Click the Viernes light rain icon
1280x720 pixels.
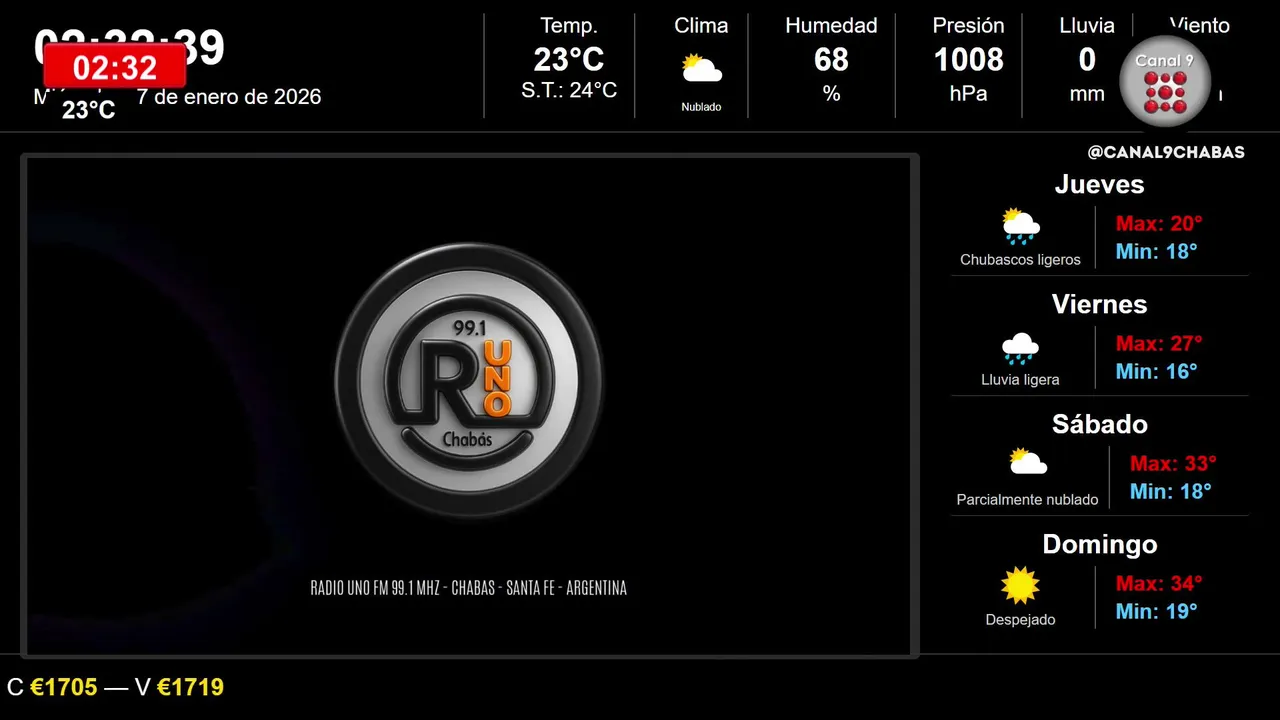pos(1020,348)
